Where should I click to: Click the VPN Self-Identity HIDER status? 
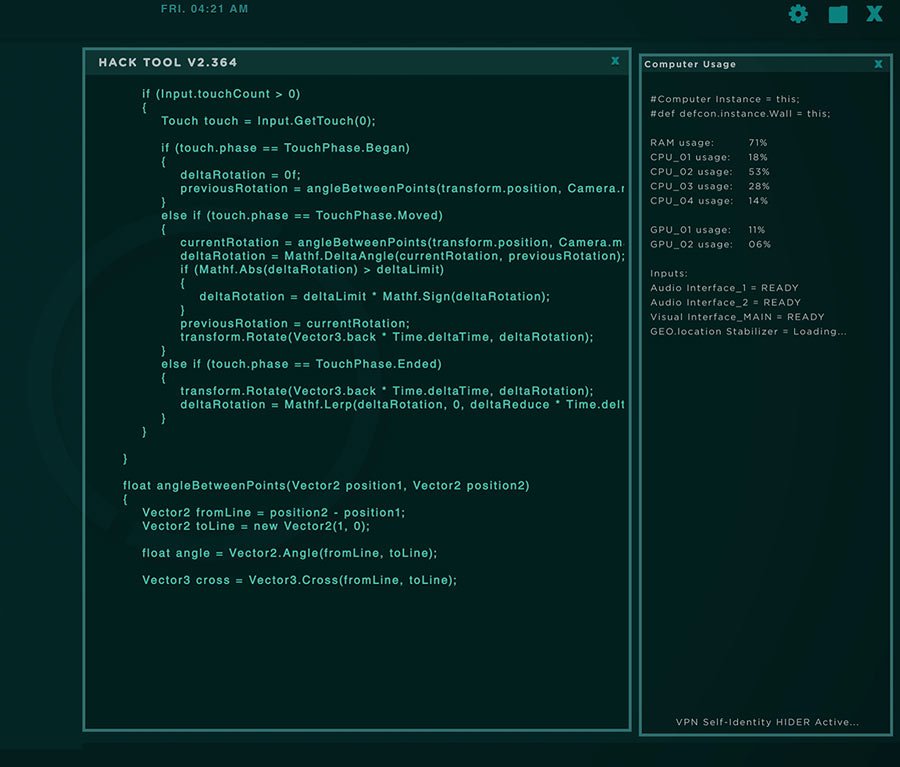click(767, 722)
